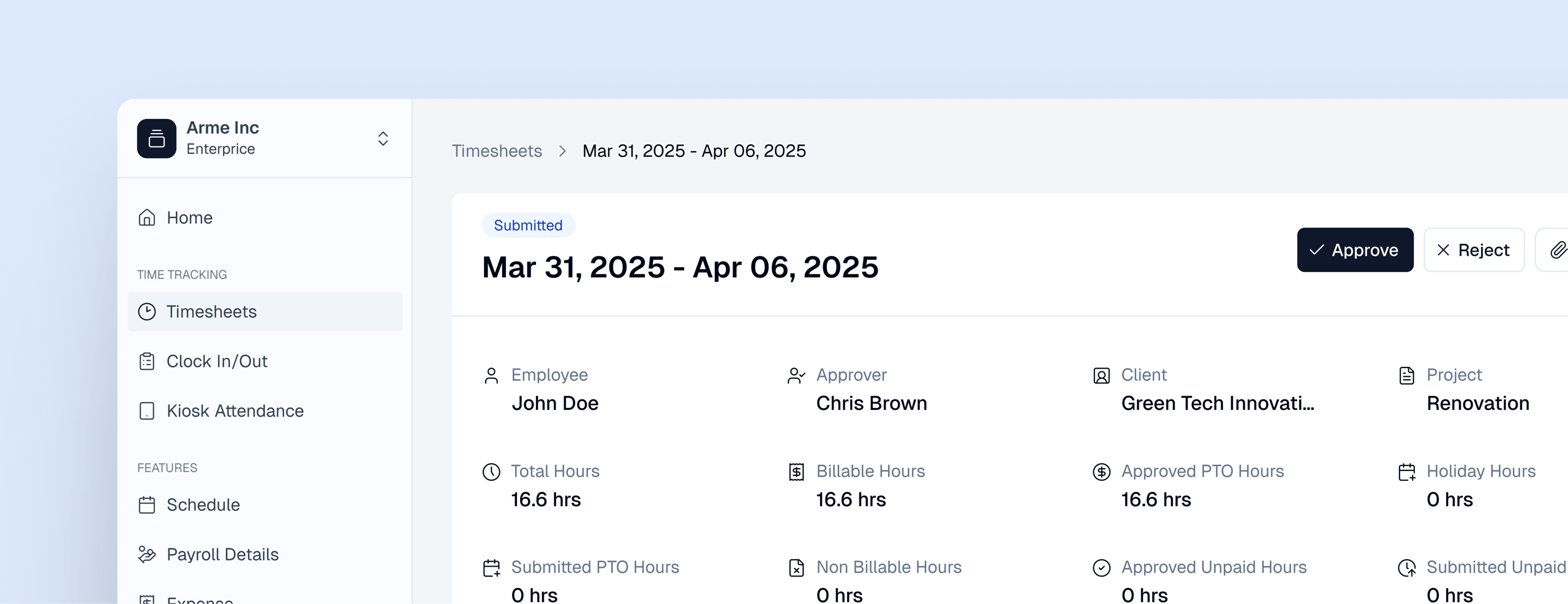This screenshot has width=1568, height=604.
Task: Expand the Arme Inc workspace switcher
Action: (x=383, y=138)
